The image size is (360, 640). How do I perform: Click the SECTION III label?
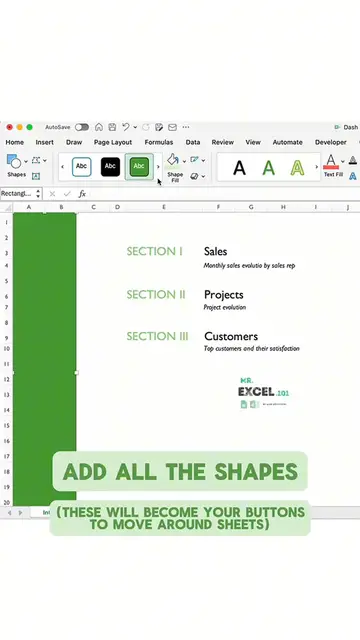tap(157, 336)
